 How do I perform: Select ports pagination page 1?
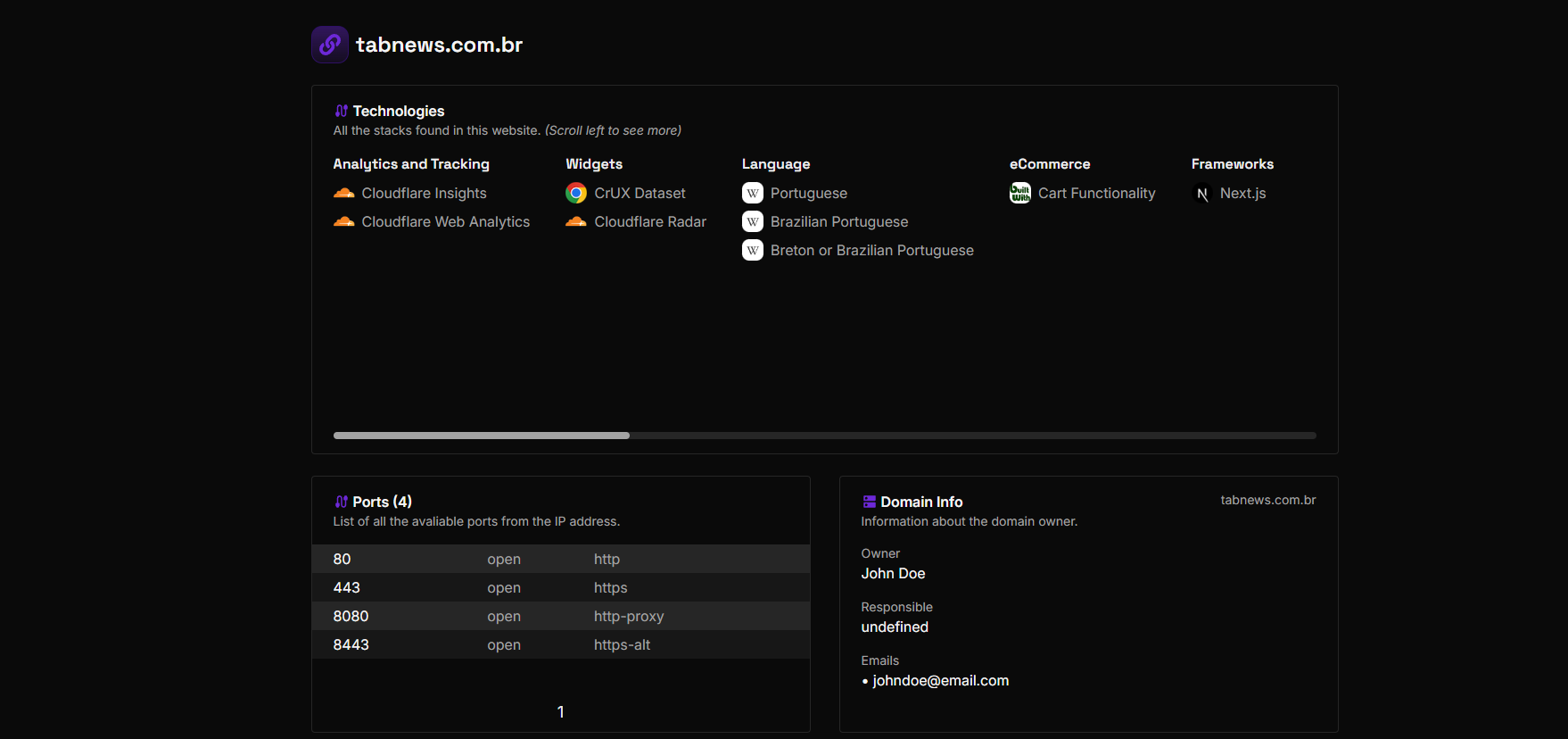tap(560, 711)
